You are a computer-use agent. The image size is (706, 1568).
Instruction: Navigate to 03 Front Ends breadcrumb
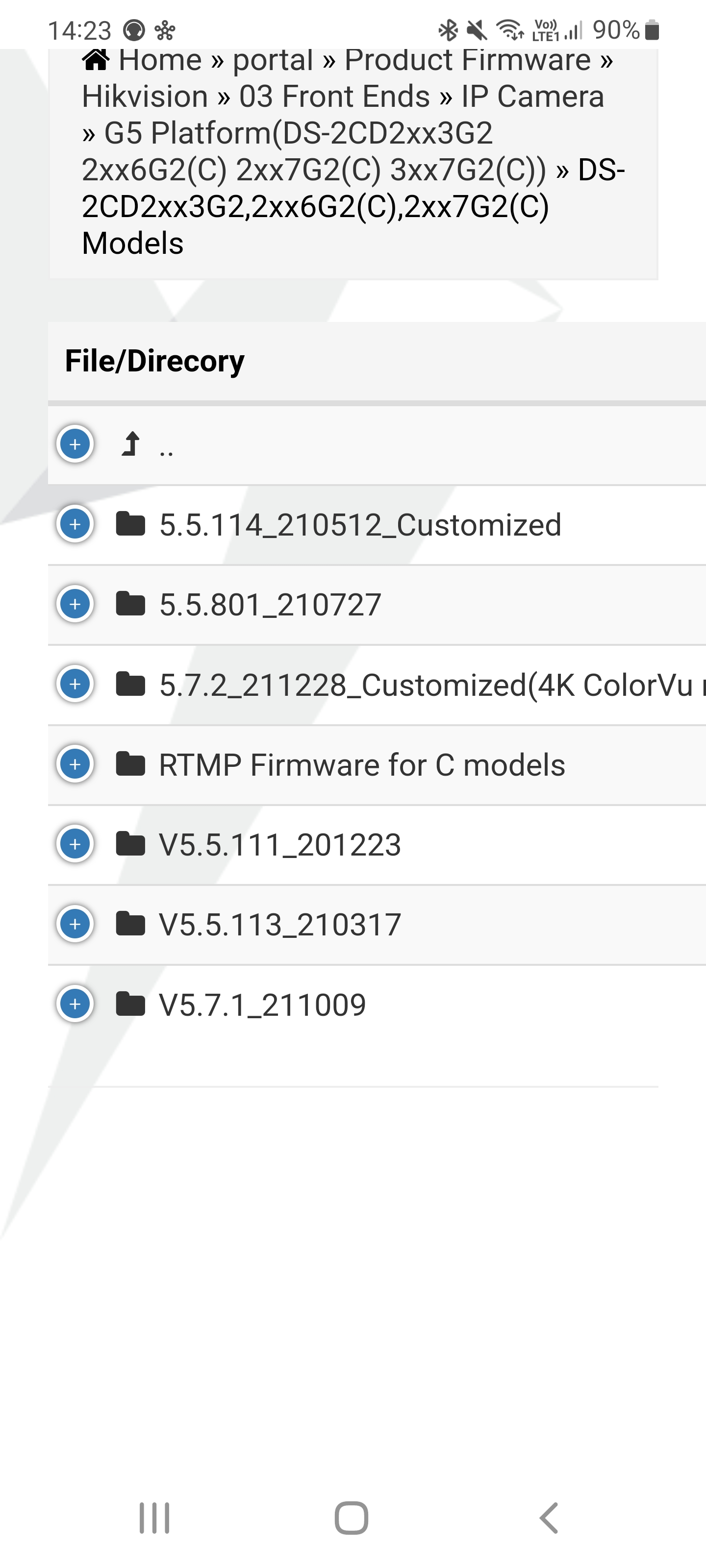click(x=334, y=97)
